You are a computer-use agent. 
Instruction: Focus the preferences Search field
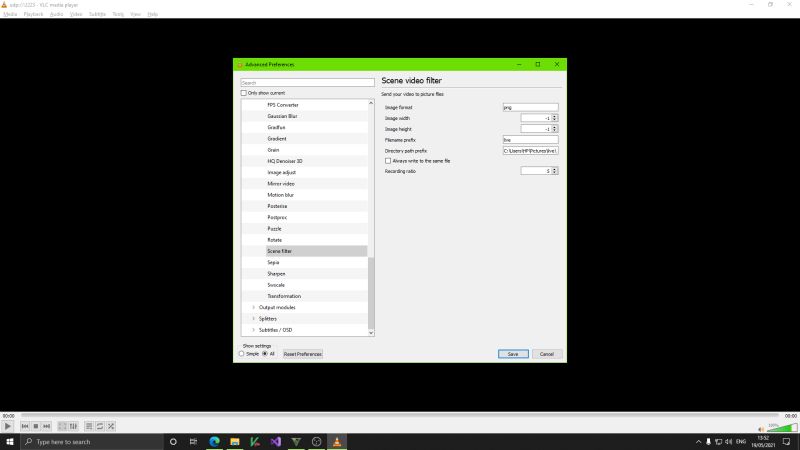(x=307, y=83)
